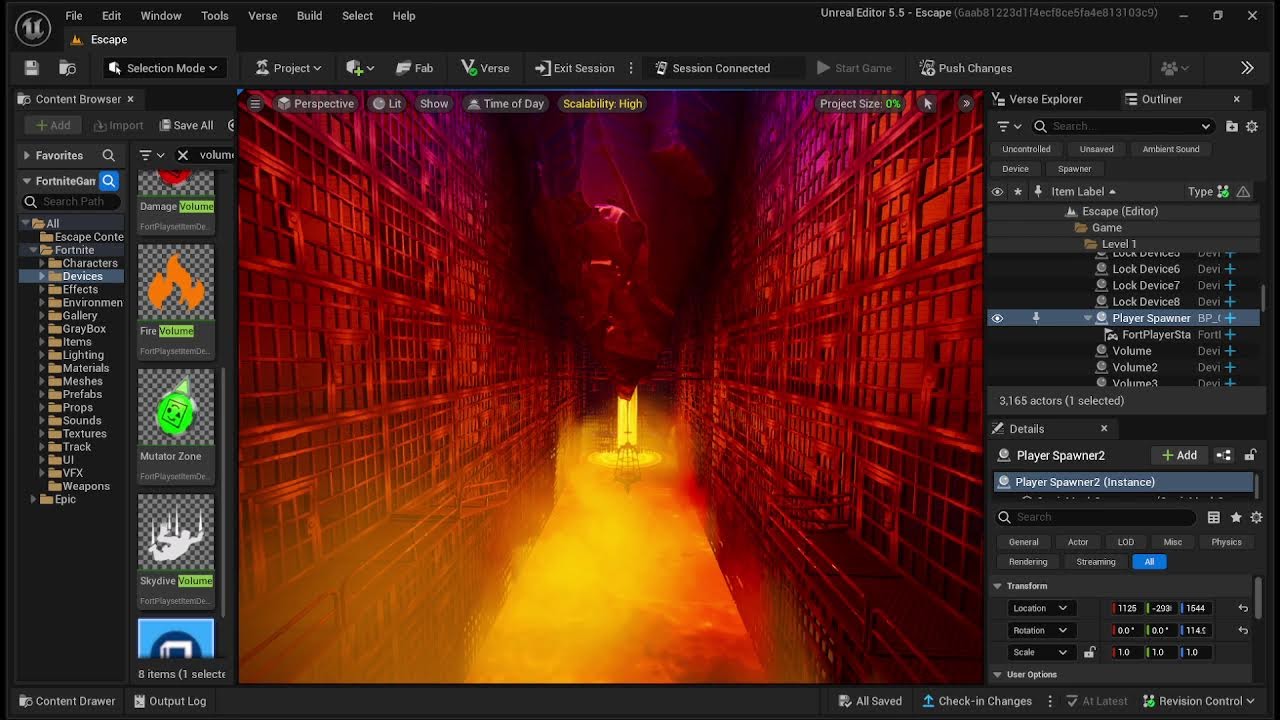Screen dimensions: 1280x720
Task: Click Scalability: High setting
Action: coord(602,104)
